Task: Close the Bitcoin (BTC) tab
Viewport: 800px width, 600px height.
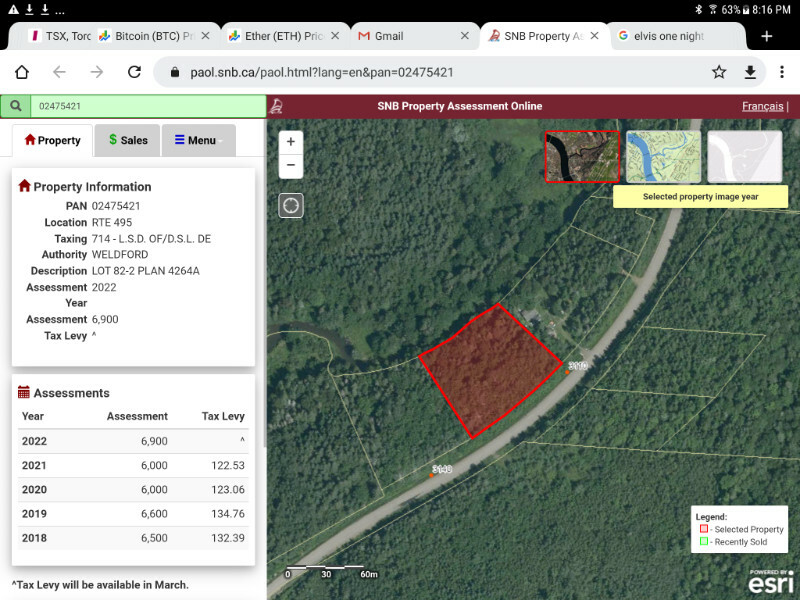Action: pos(205,36)
